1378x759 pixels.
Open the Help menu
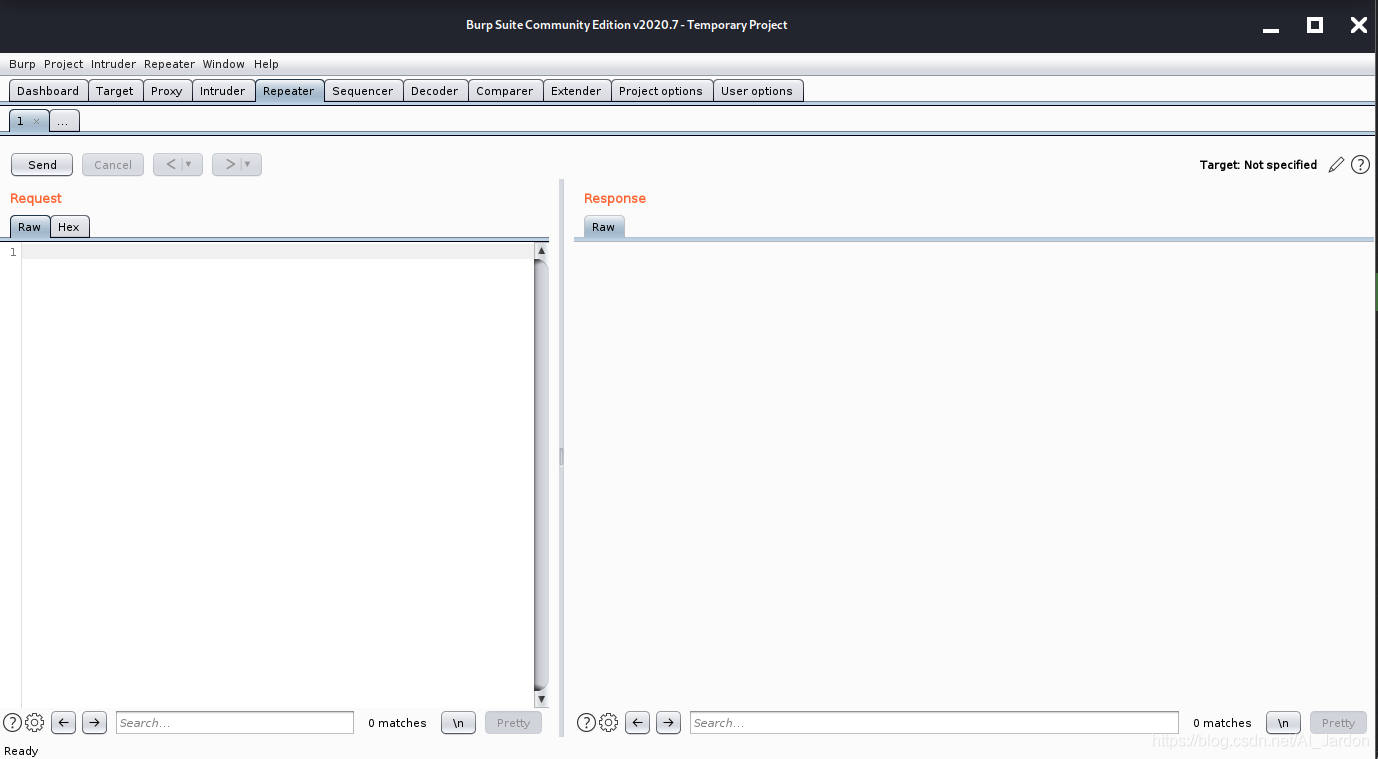pyautogui.click(x=266, y=64)
